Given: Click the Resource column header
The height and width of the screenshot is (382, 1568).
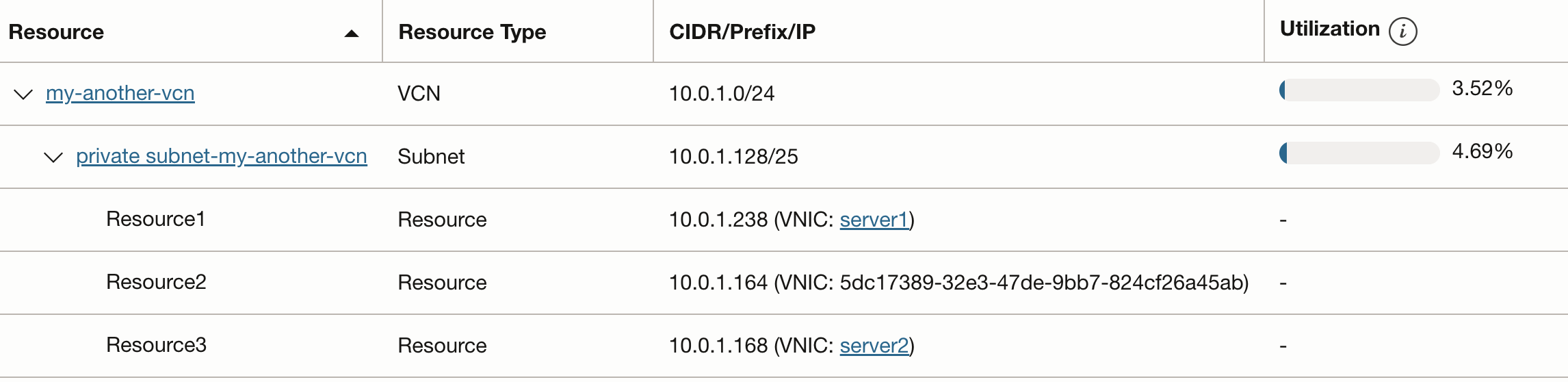Looking at the screenshot, I should click(x=56, y=32).
